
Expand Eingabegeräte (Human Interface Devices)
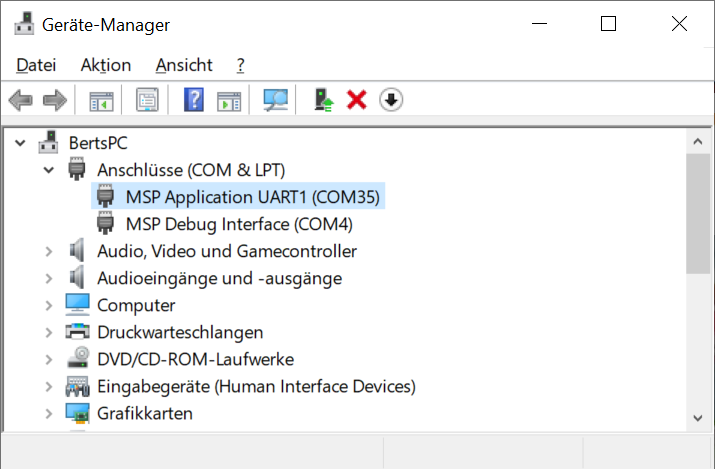[49, 387]
